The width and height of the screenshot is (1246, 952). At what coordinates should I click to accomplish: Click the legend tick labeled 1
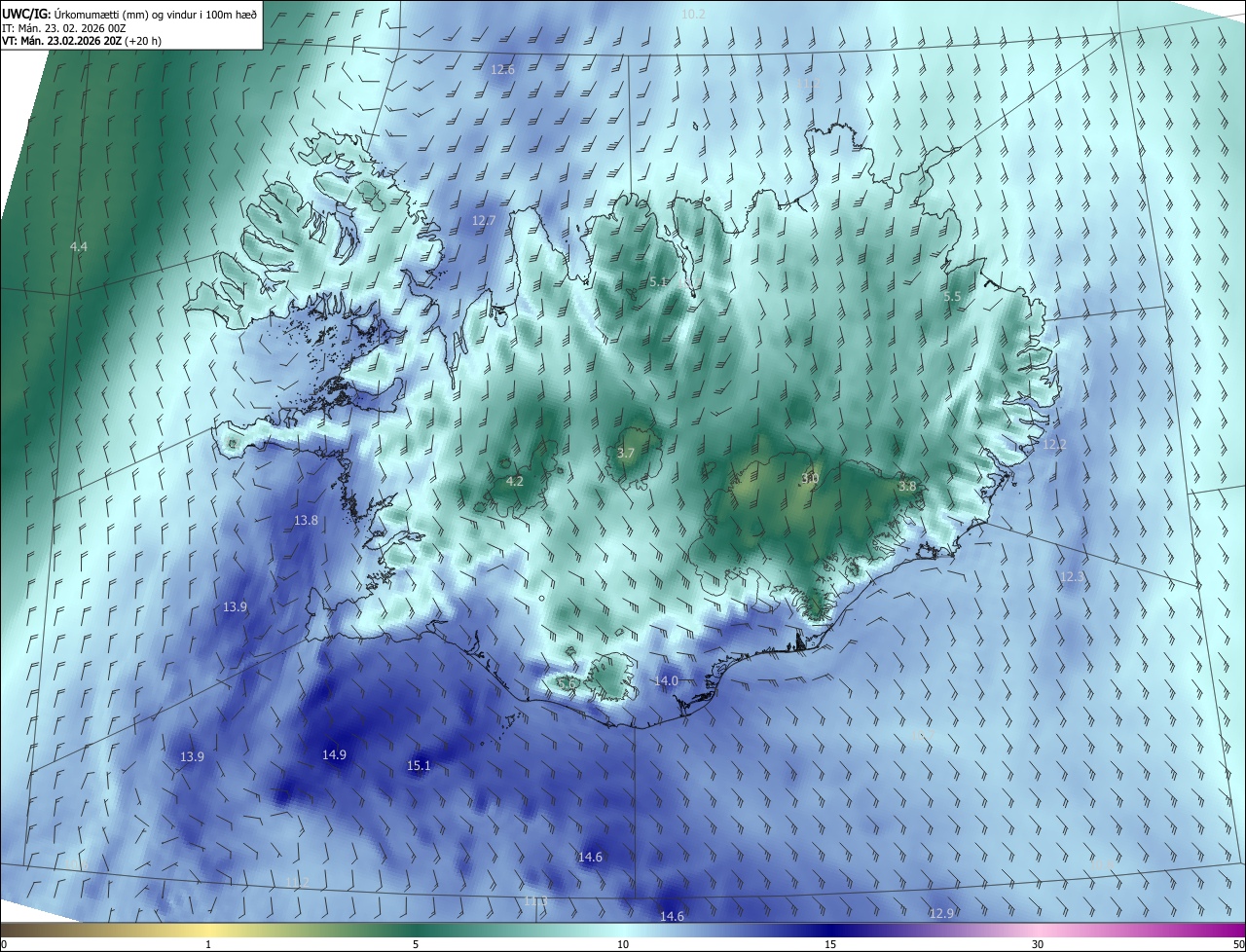208,944
